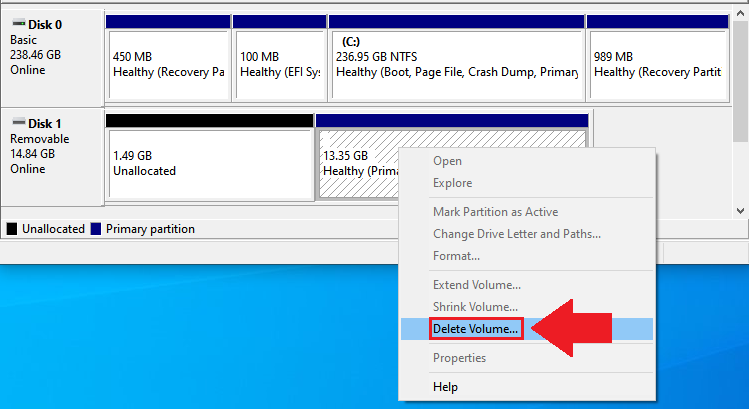Screen dimensions: 749x409
Task: Click the Disk 1 label header
Action: (x=45, y=123)
